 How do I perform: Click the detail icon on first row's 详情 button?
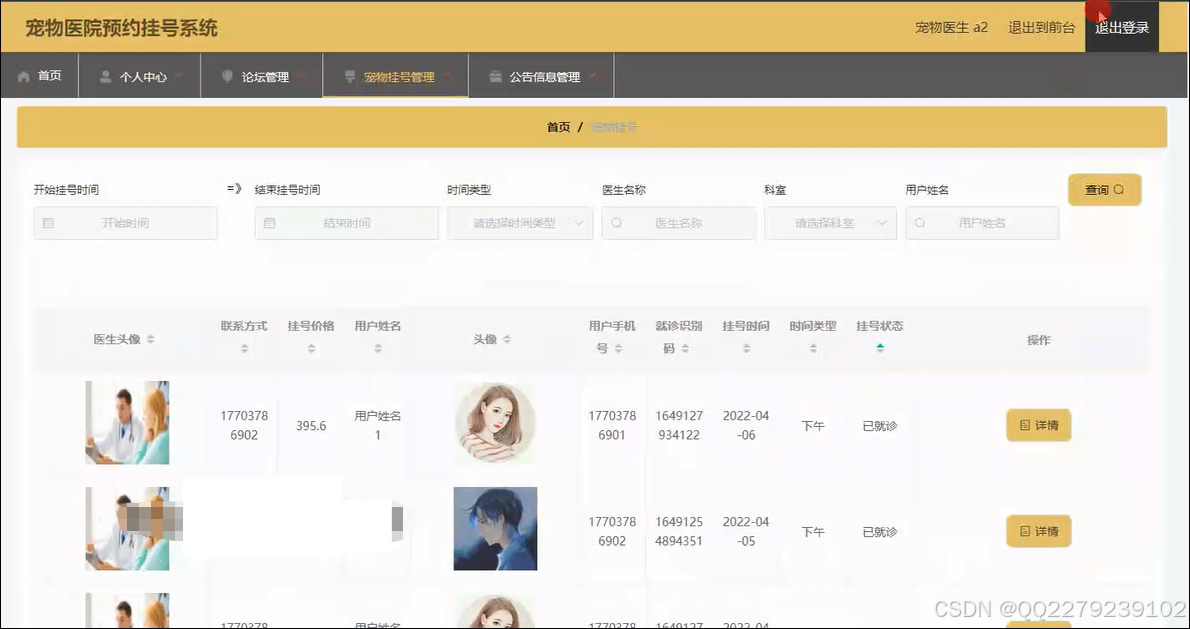(1026, 425)
